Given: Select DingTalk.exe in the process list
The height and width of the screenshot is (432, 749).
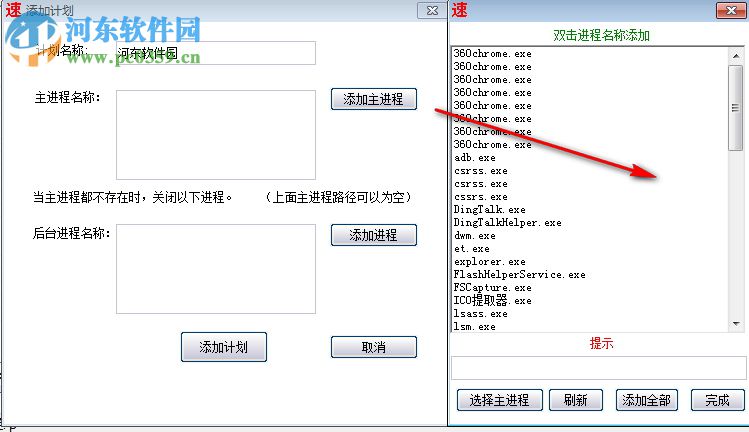Looking at the screenshot, I should pos(490,210).
